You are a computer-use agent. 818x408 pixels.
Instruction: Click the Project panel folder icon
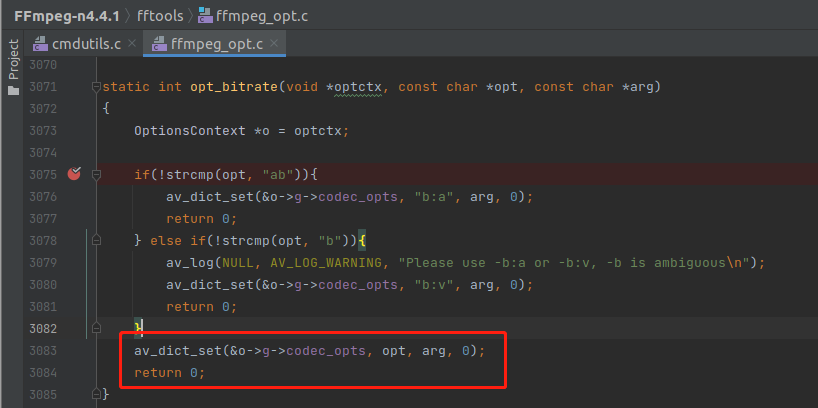click(13, 90)
